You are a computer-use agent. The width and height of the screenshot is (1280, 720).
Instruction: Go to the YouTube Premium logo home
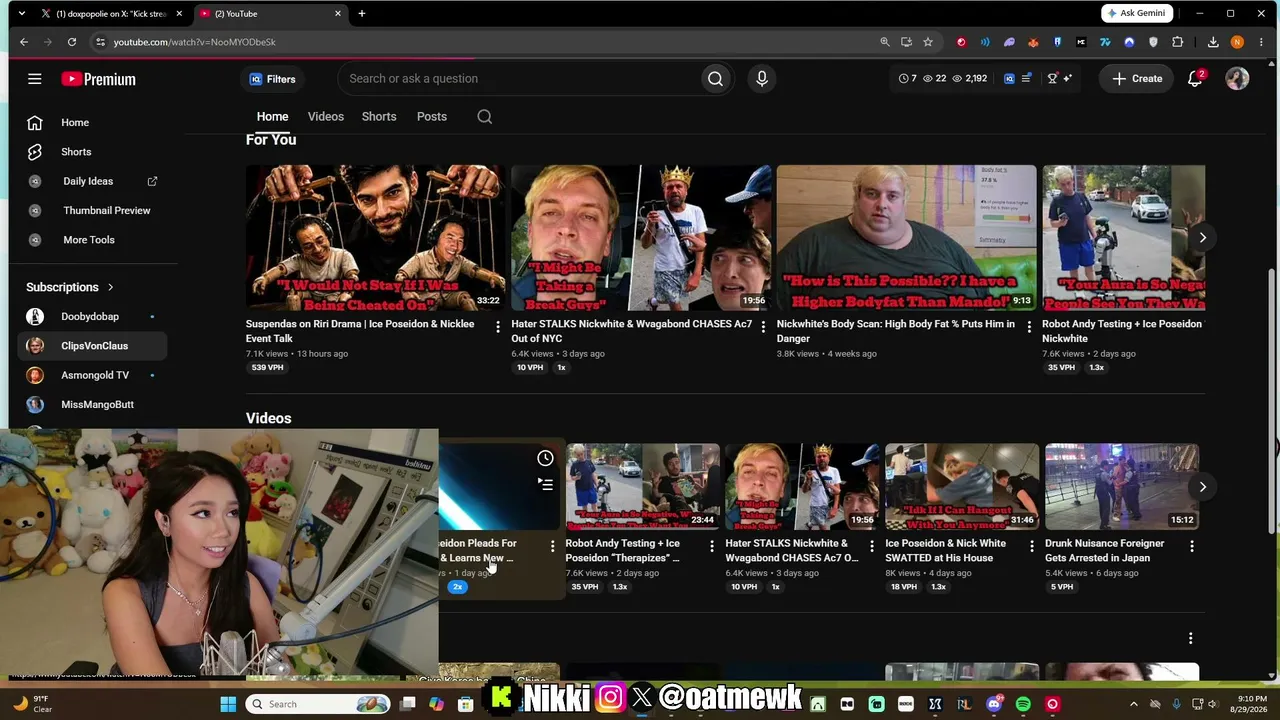coord(98,79)
